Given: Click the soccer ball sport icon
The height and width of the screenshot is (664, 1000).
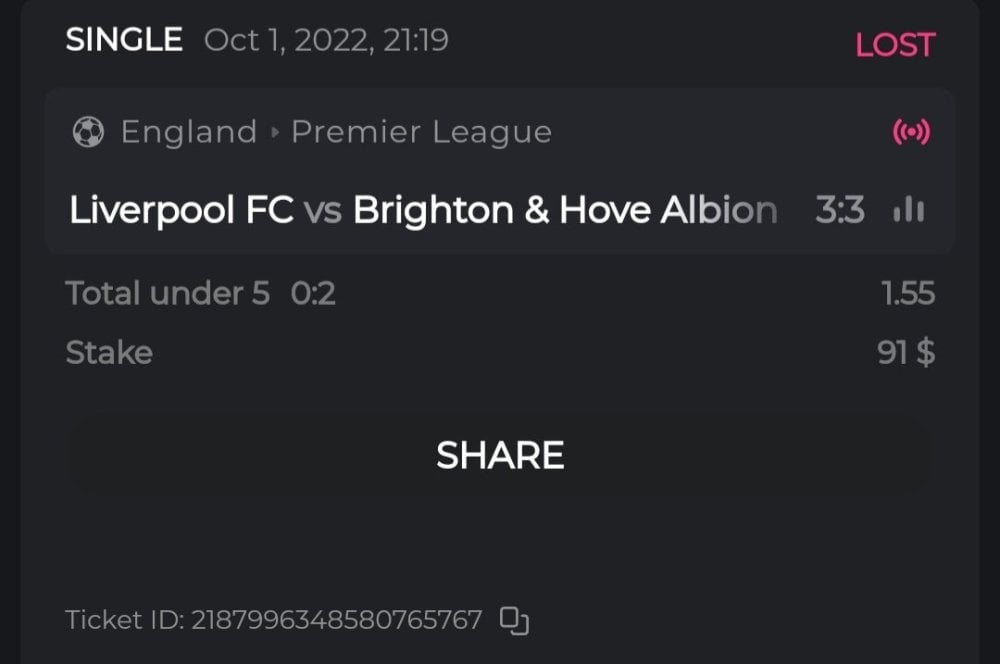Looking at the screenshot, I should click(x=88, y=132).
